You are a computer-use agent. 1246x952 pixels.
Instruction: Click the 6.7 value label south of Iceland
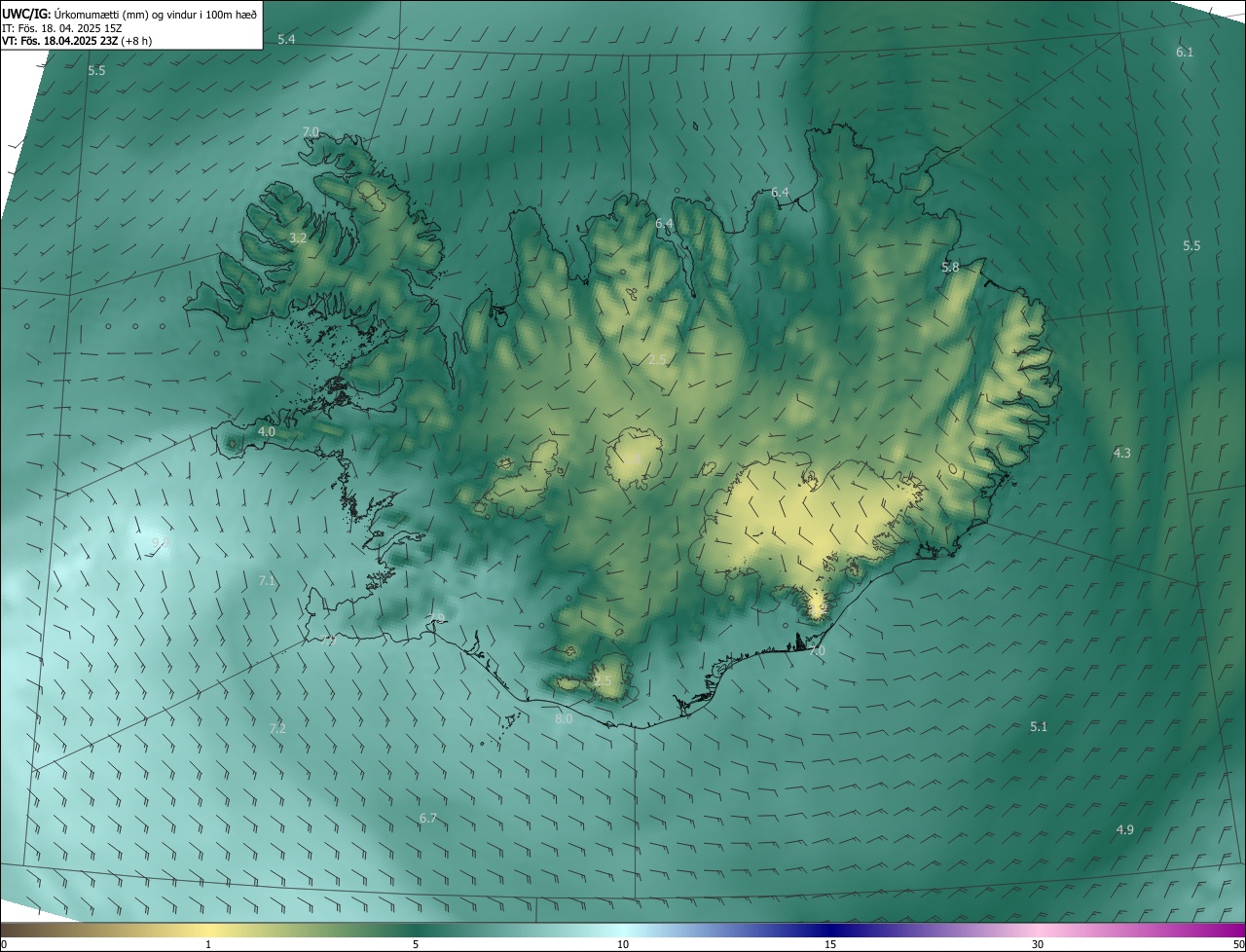tap(428, 819)
